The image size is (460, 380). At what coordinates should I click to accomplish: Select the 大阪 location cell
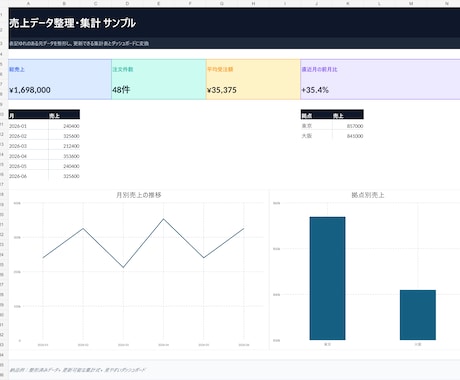point(316,136)
